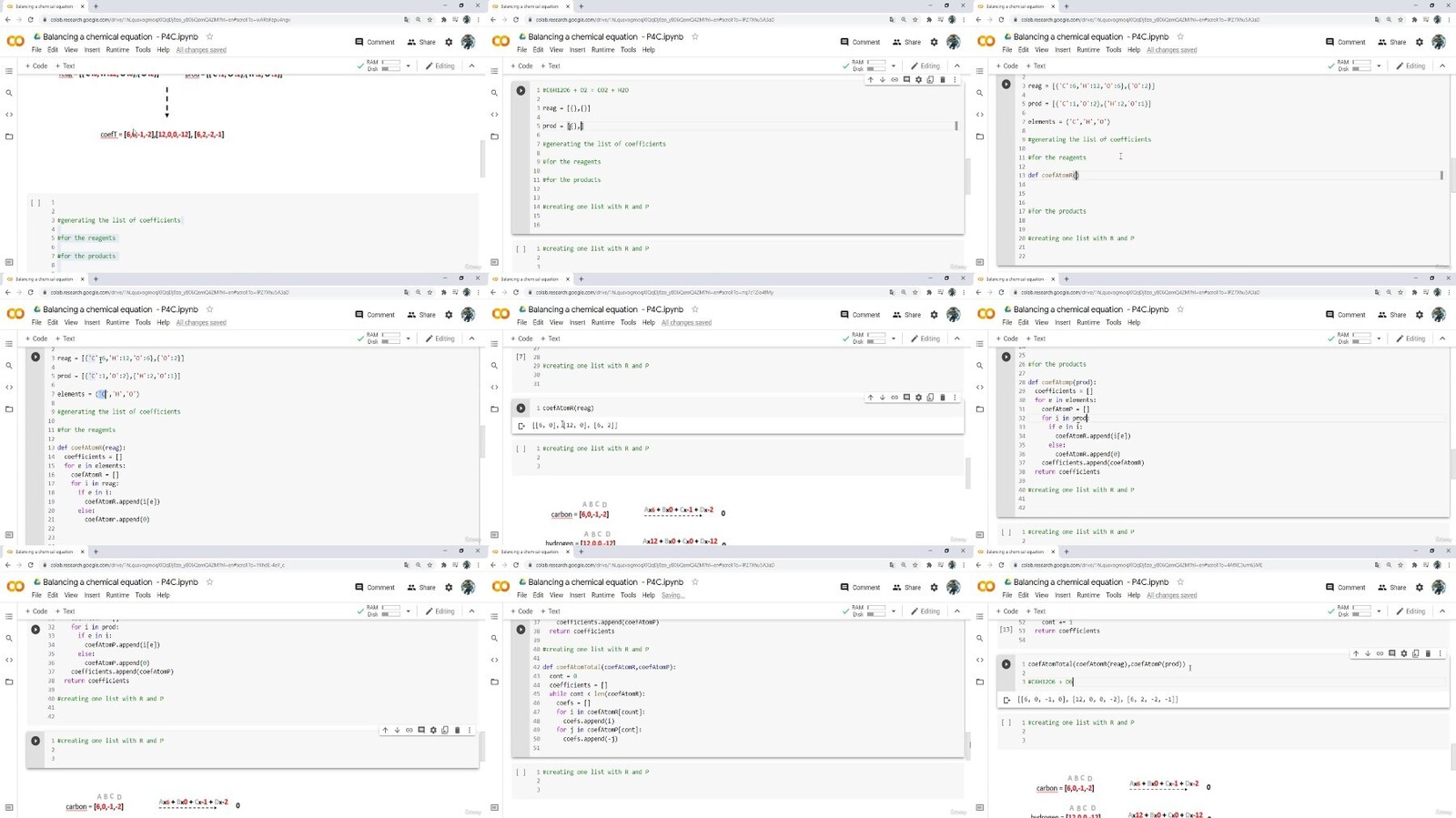1456x818 pixels.
Task: Toggle header chevron in the '[13]' cell window
Action: (1442, 611)
